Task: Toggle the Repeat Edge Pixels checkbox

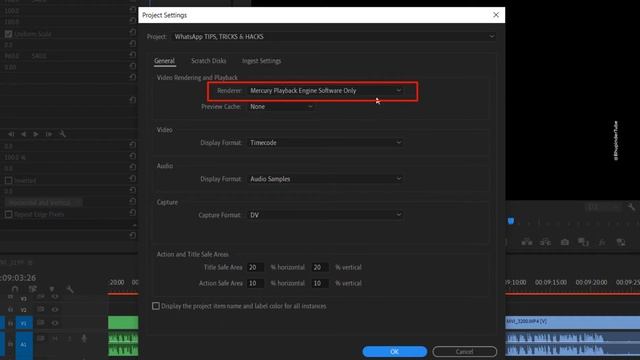Action: pyautogui.click(x=8, y=214)
